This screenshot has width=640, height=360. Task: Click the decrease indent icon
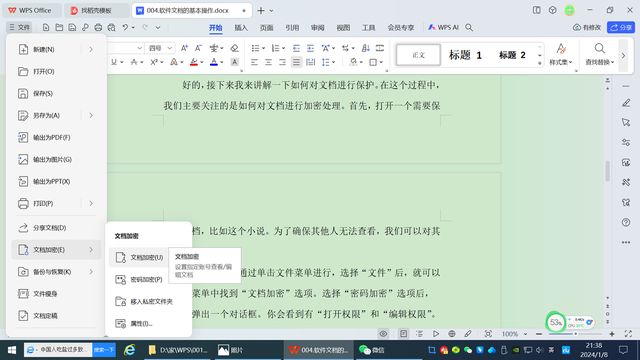tap(296, 48)
